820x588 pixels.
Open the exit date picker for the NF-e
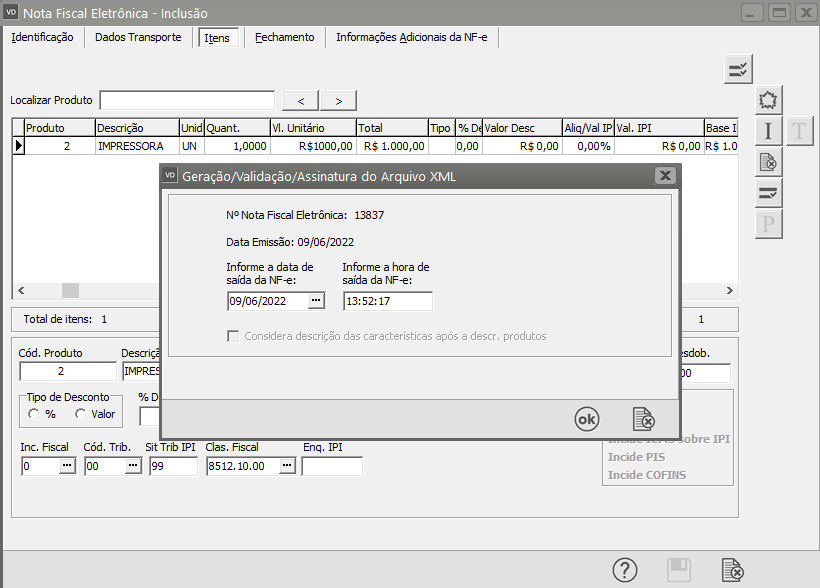316,301
